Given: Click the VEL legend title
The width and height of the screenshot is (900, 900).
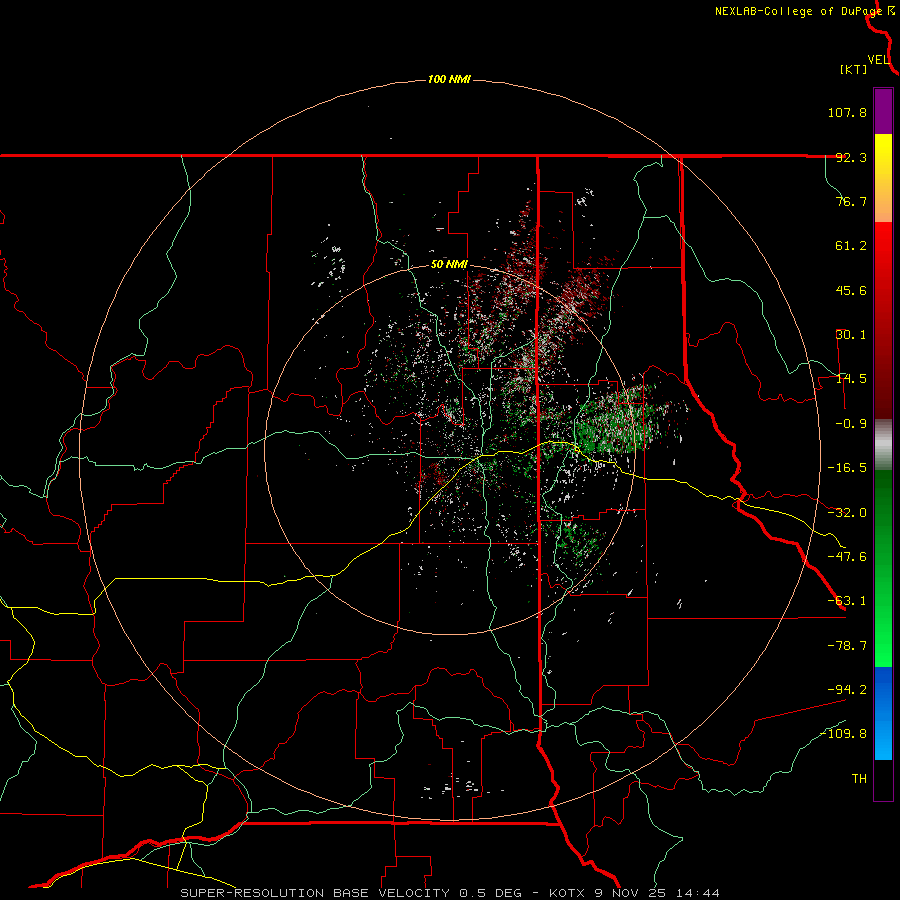Looking at the screenshot, I should click(x=879, y=60).
